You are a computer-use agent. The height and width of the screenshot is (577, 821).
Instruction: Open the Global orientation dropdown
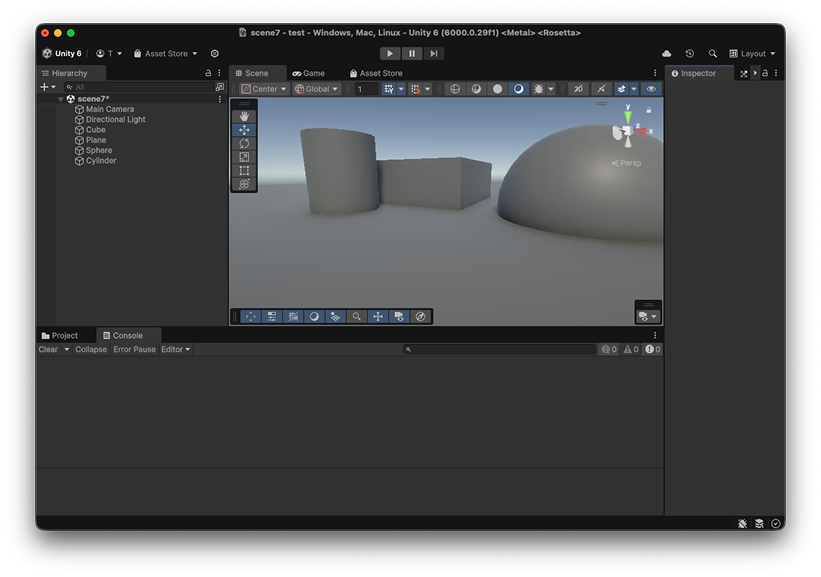click(317, 89)
